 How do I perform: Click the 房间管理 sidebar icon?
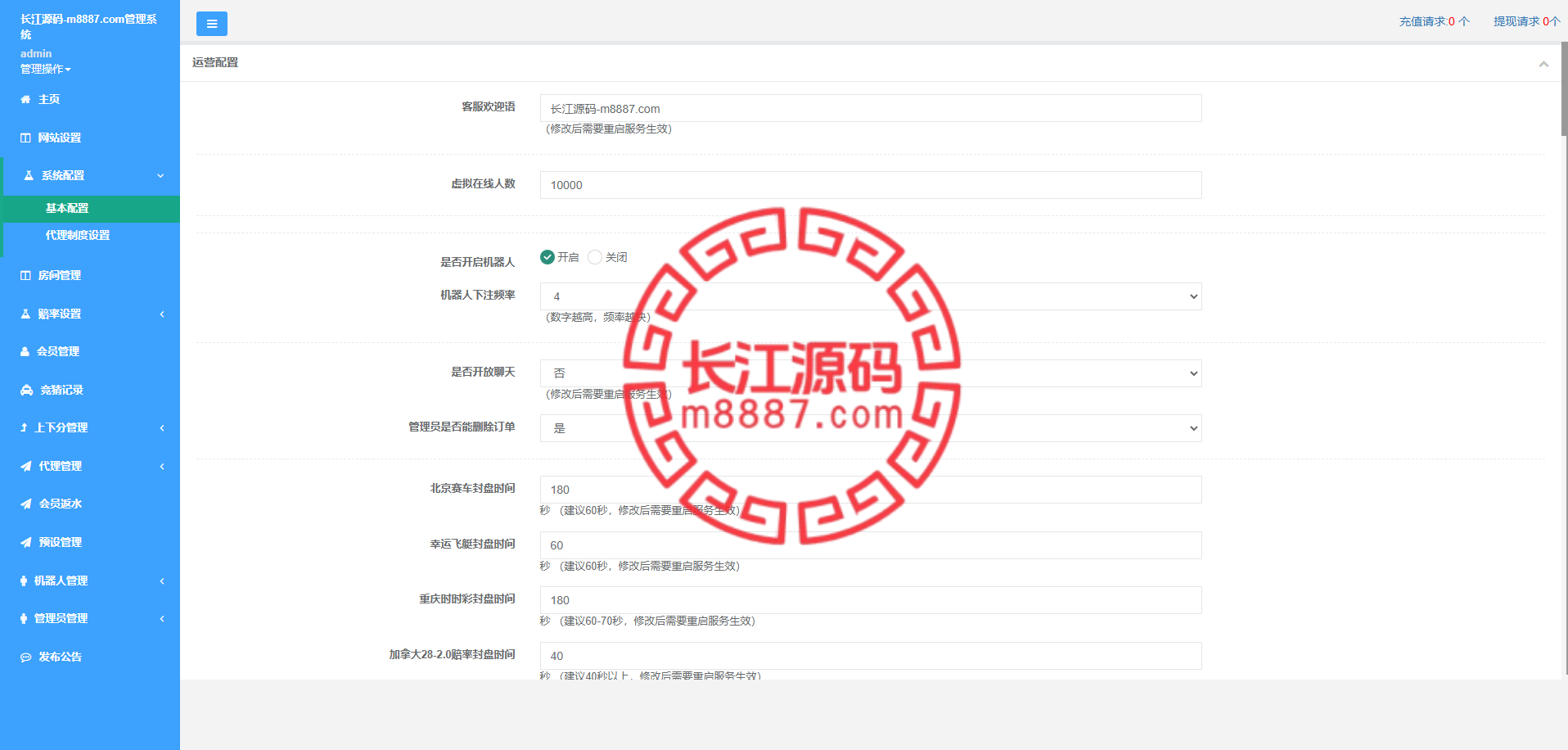pos(25,275)
